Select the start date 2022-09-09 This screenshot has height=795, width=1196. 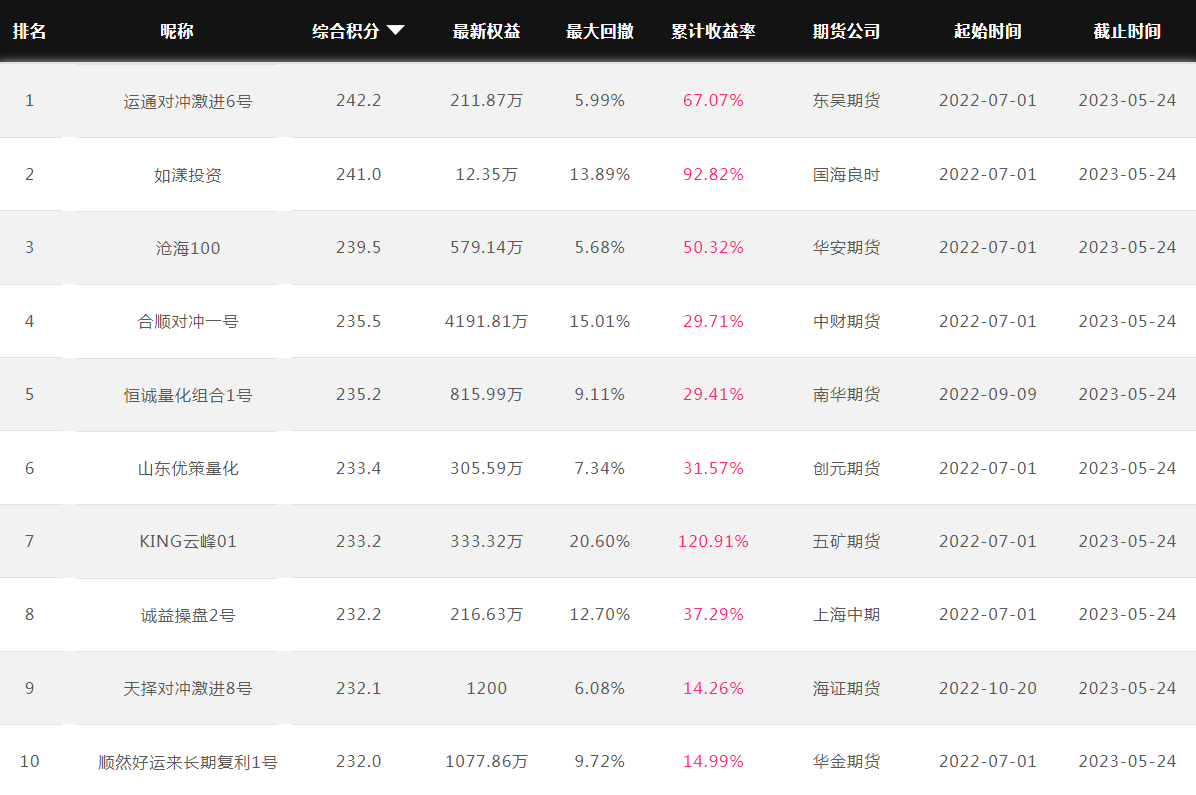tap(988, 394)
